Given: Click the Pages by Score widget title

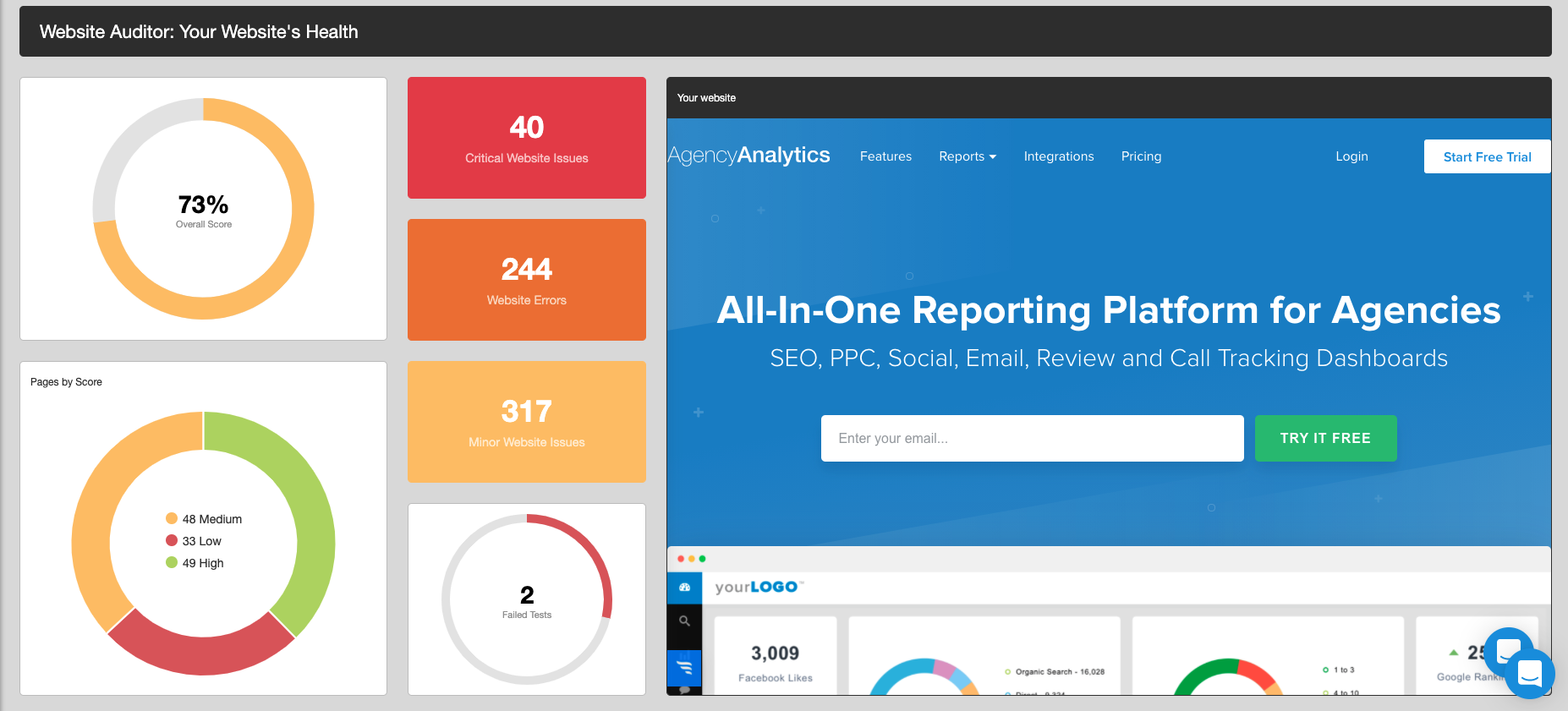Looking at the screenshot, I should [x=66, y=382].
